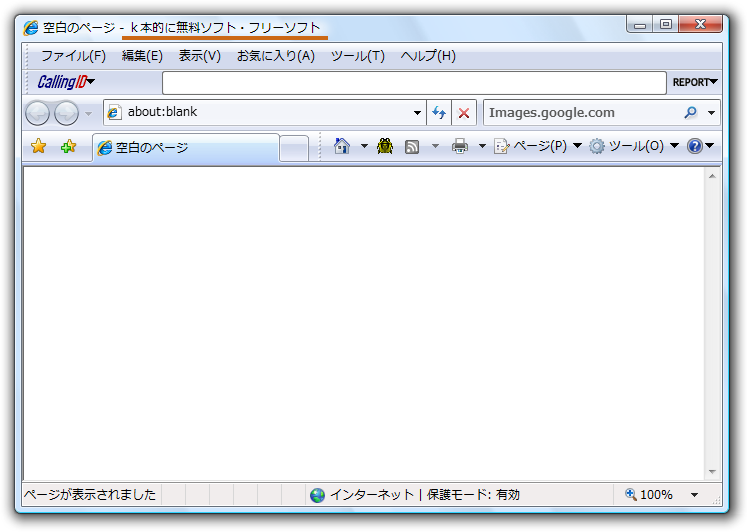747x532 pixels.
Task: Click the REPORT button in CallingID toolbar
Action: pyautogui.click(x=694, y=83)
